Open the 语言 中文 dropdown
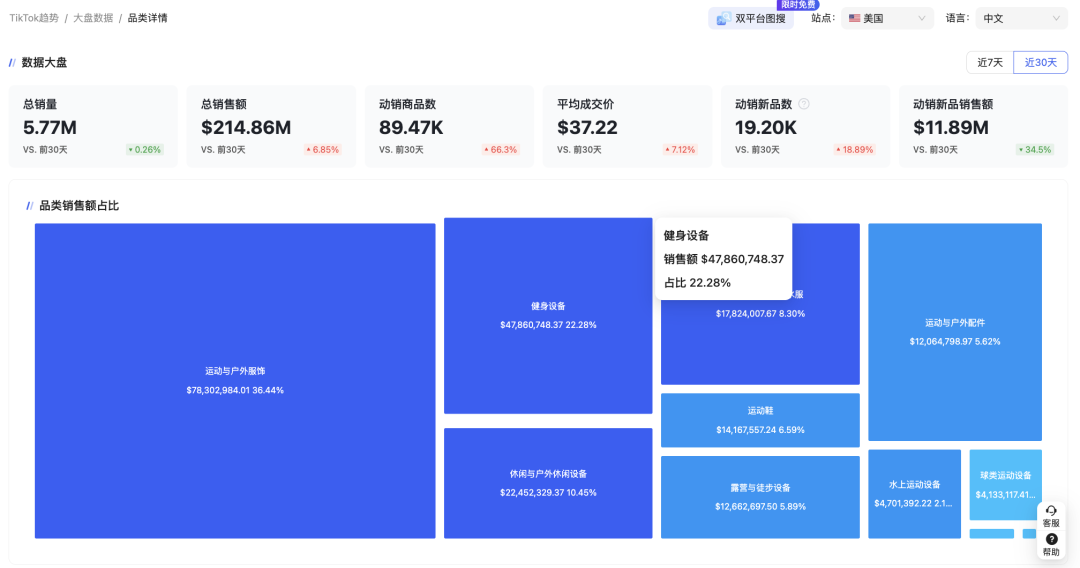The width and height of the screenshot is (1080, 568). 1021,19
